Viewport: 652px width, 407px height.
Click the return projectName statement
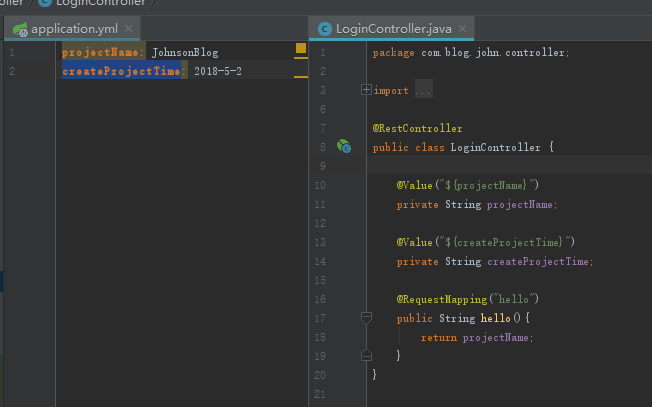coord(477,337)
